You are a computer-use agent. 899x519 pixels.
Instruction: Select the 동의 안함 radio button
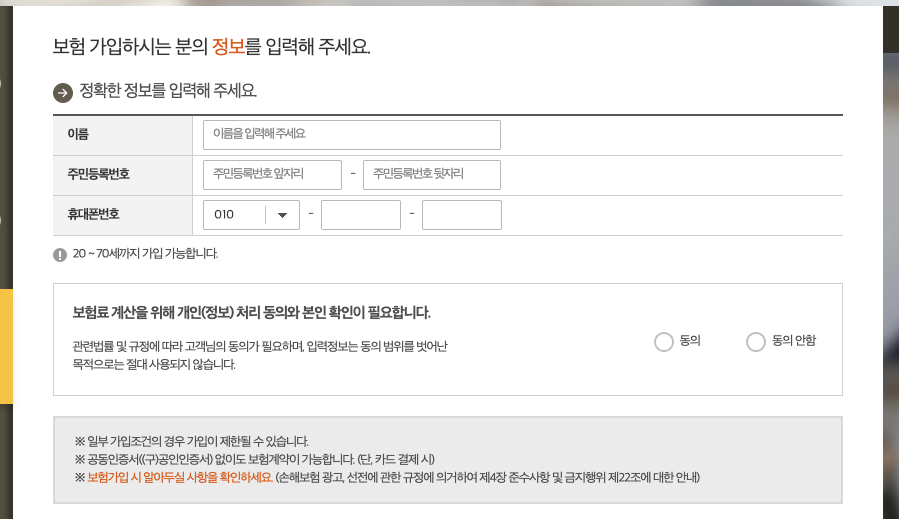click(x=756, y=342)
